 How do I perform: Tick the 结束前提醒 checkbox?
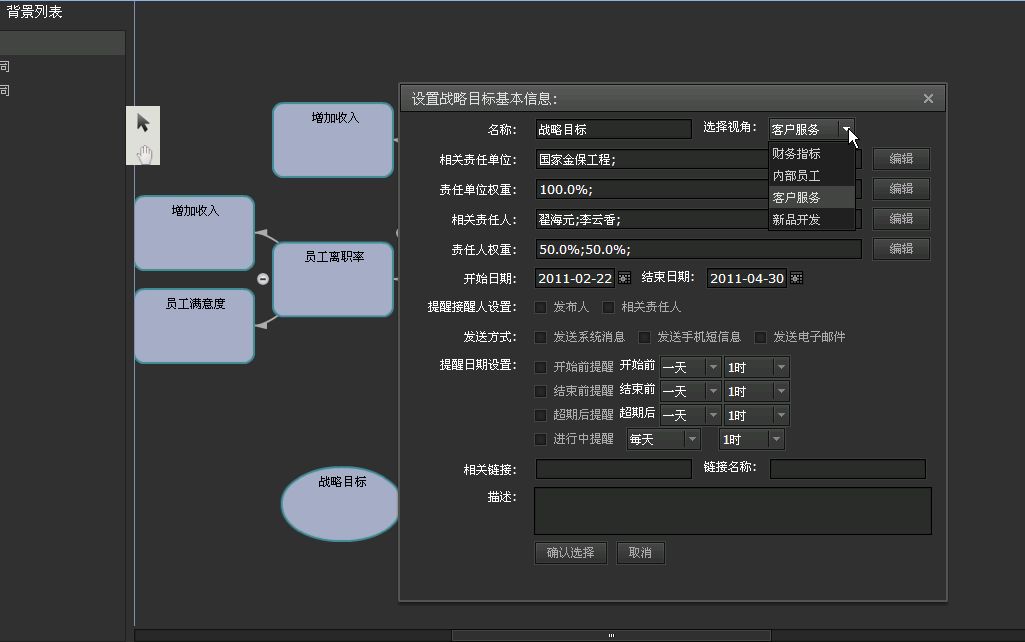pyautogui.click(x=541, y=391)
